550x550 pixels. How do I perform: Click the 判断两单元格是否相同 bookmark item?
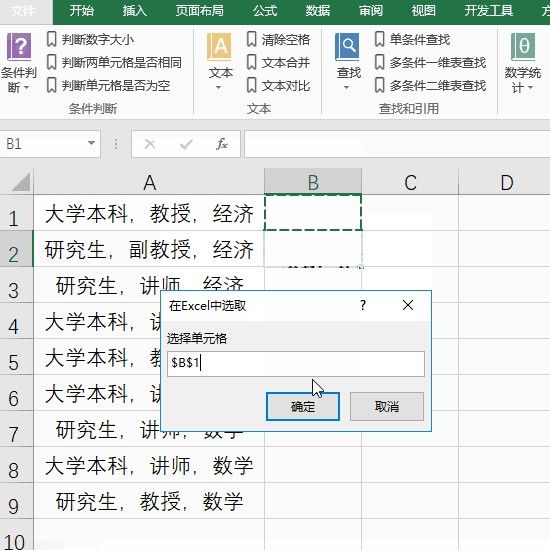(x=114, y=62)
